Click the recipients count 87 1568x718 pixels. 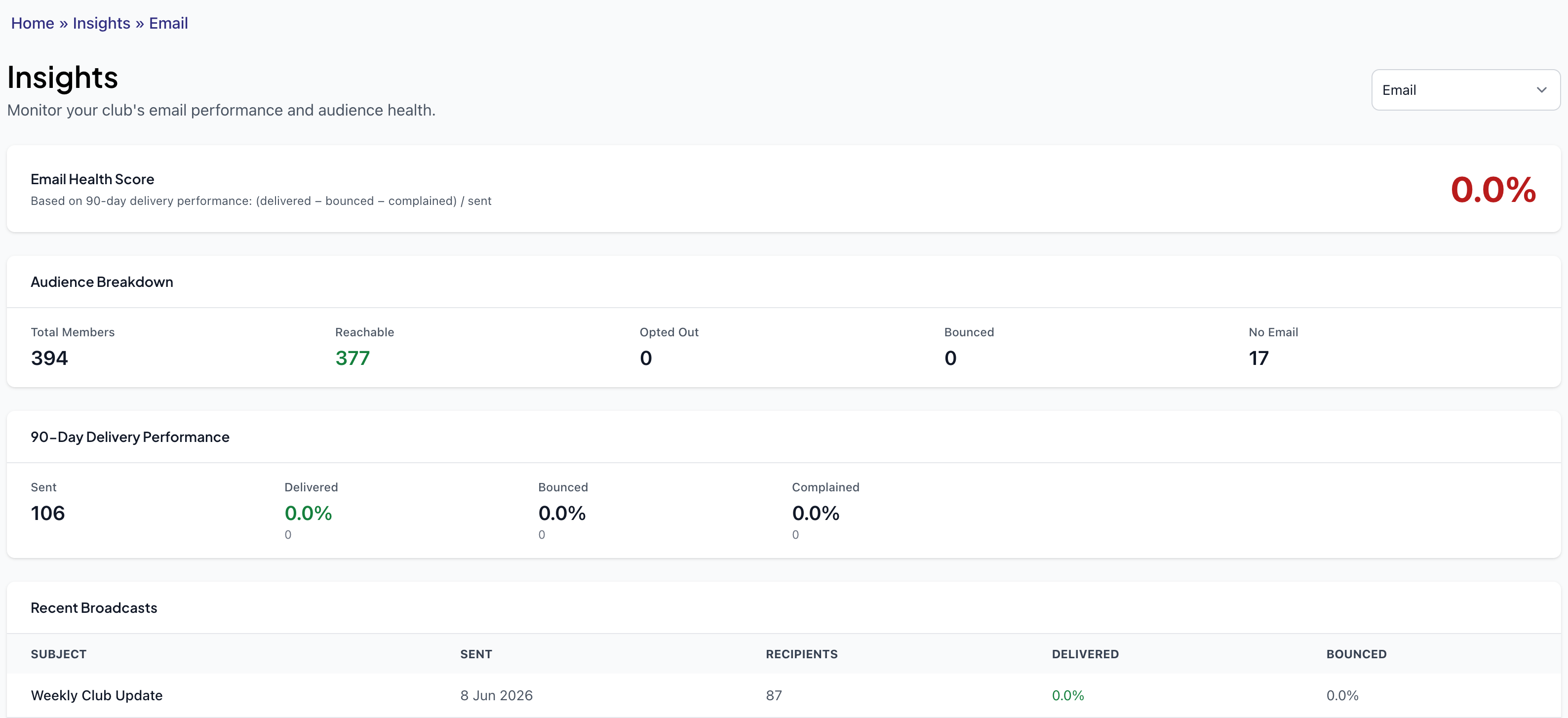click(774, 695)
